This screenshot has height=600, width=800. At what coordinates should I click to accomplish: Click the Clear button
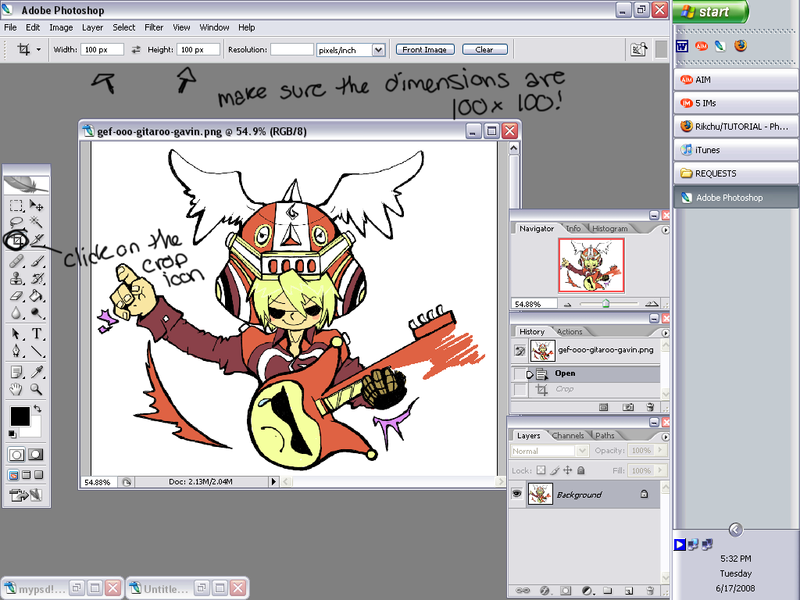(x=484, y=49)
